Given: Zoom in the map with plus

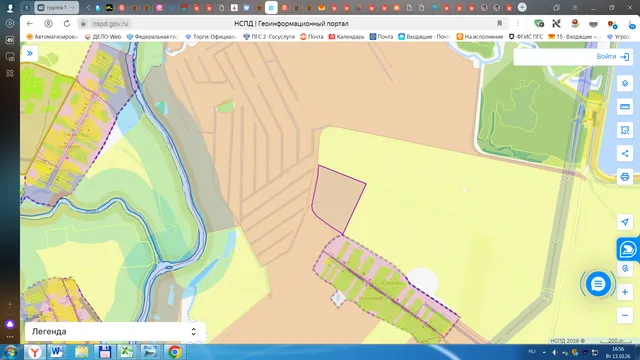Looking at the screenshot, I should [624, 292].
